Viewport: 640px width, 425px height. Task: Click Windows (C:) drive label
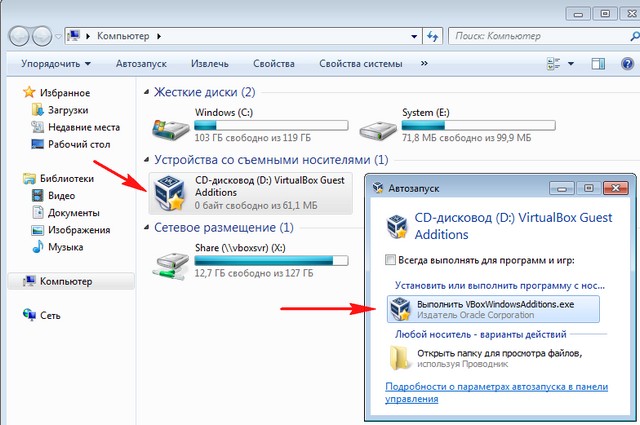point(224,112)
